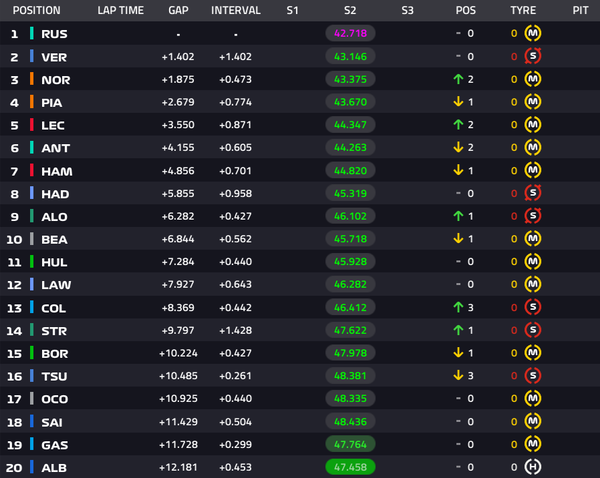
Task: Select sector time 43.146 for VER
Action: (x=350, y=57)
